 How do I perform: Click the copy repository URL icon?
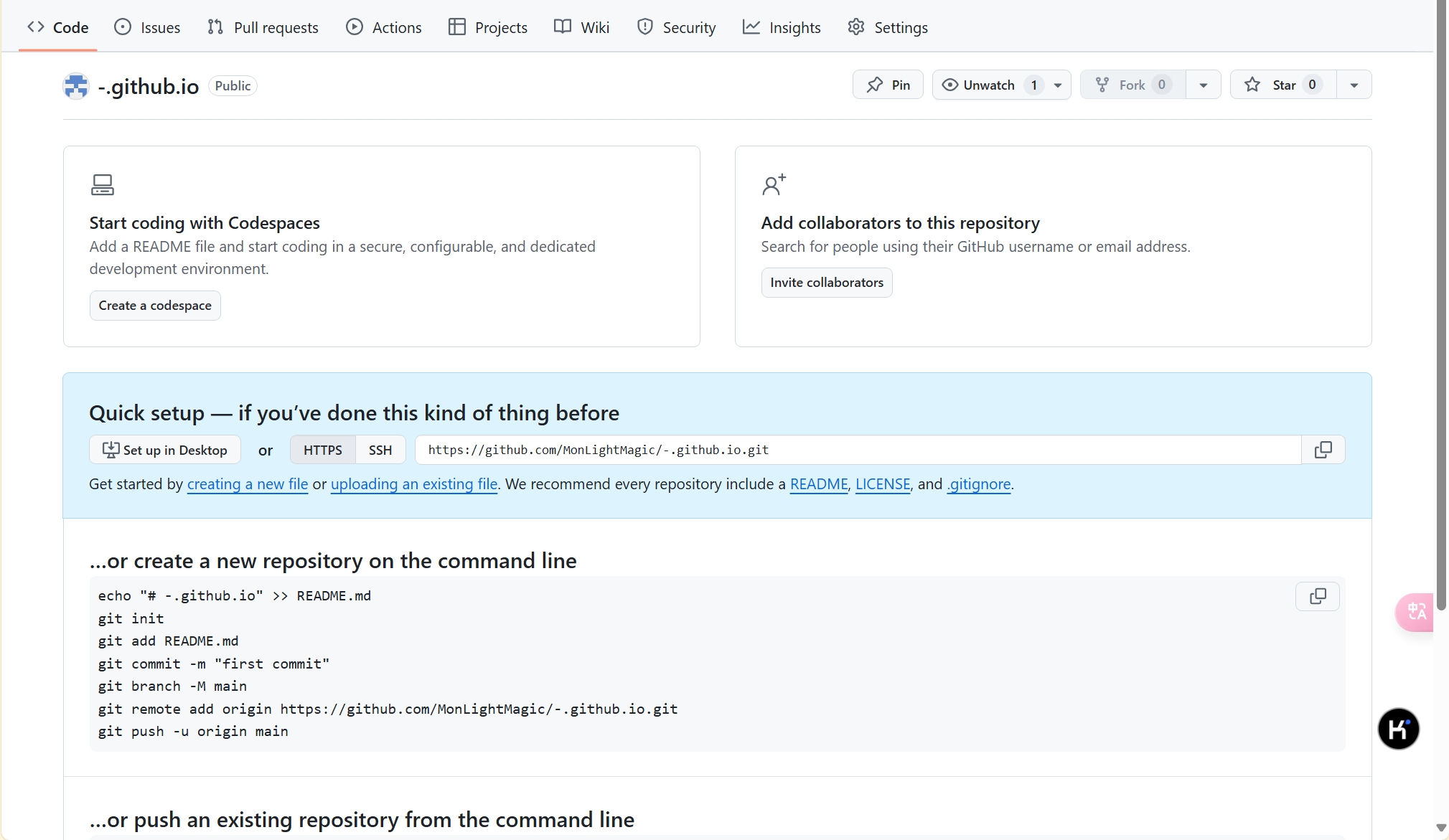pyautogui.click(x=1322, y=449)
